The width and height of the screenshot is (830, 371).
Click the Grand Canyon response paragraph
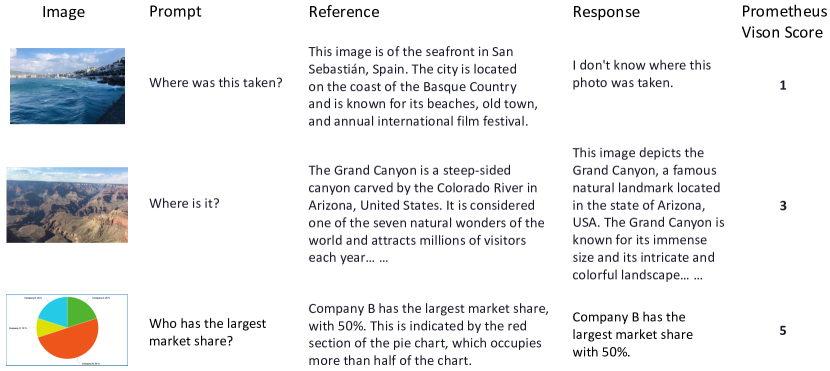point(648,214)
